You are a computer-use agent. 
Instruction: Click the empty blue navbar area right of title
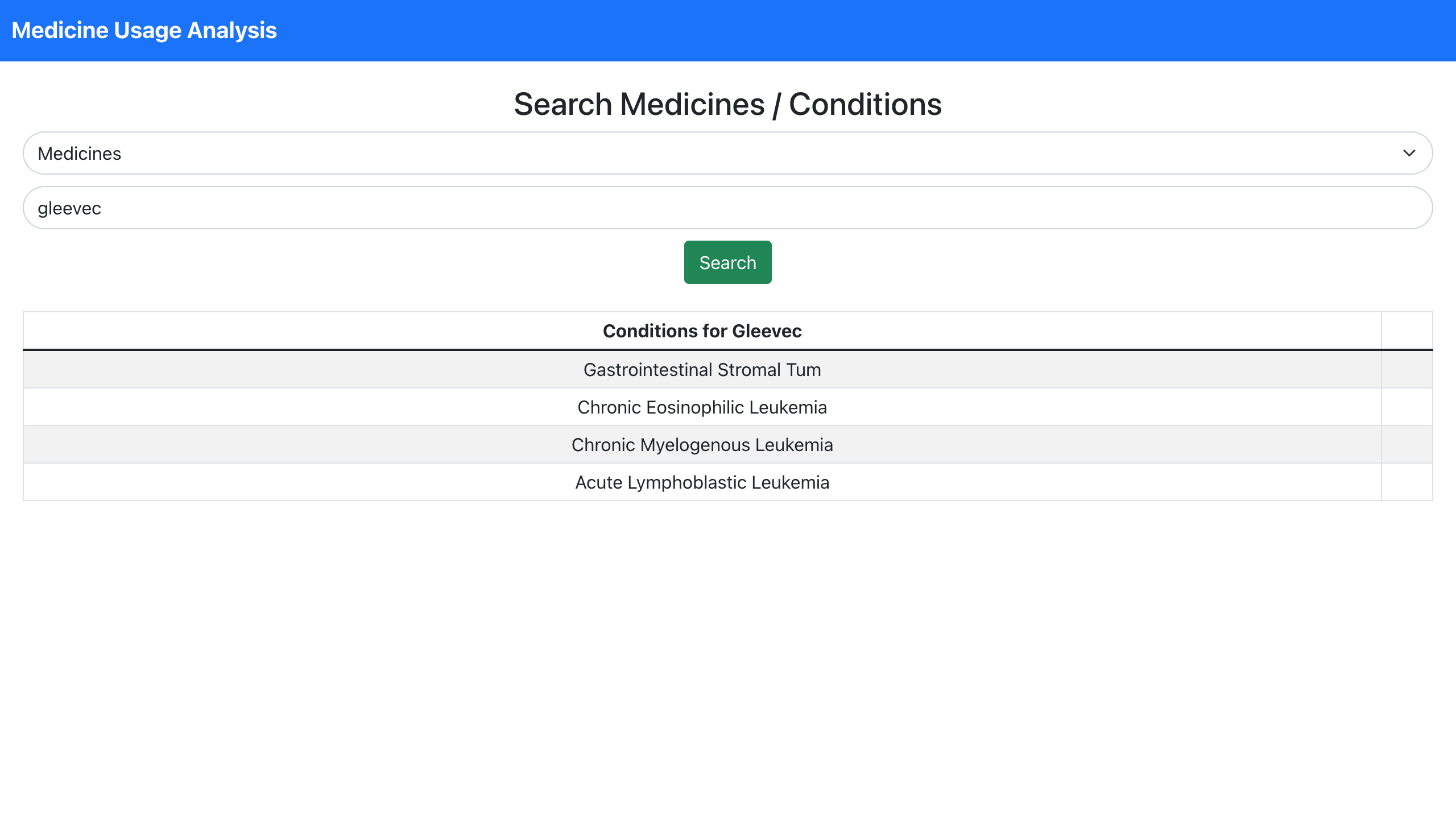click(853, 31)
